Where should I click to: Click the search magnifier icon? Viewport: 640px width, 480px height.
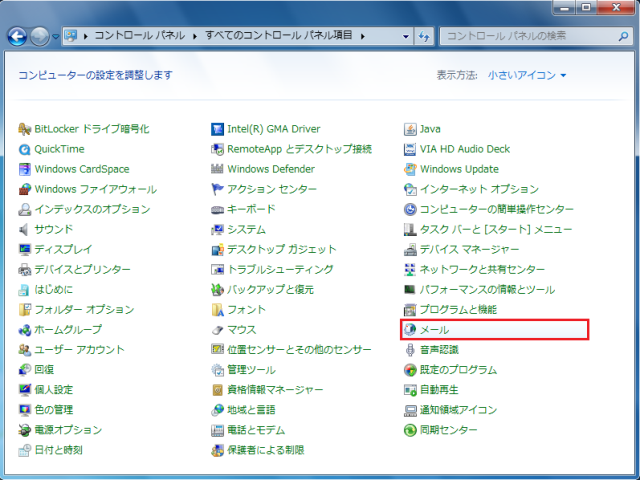(623, 36)
